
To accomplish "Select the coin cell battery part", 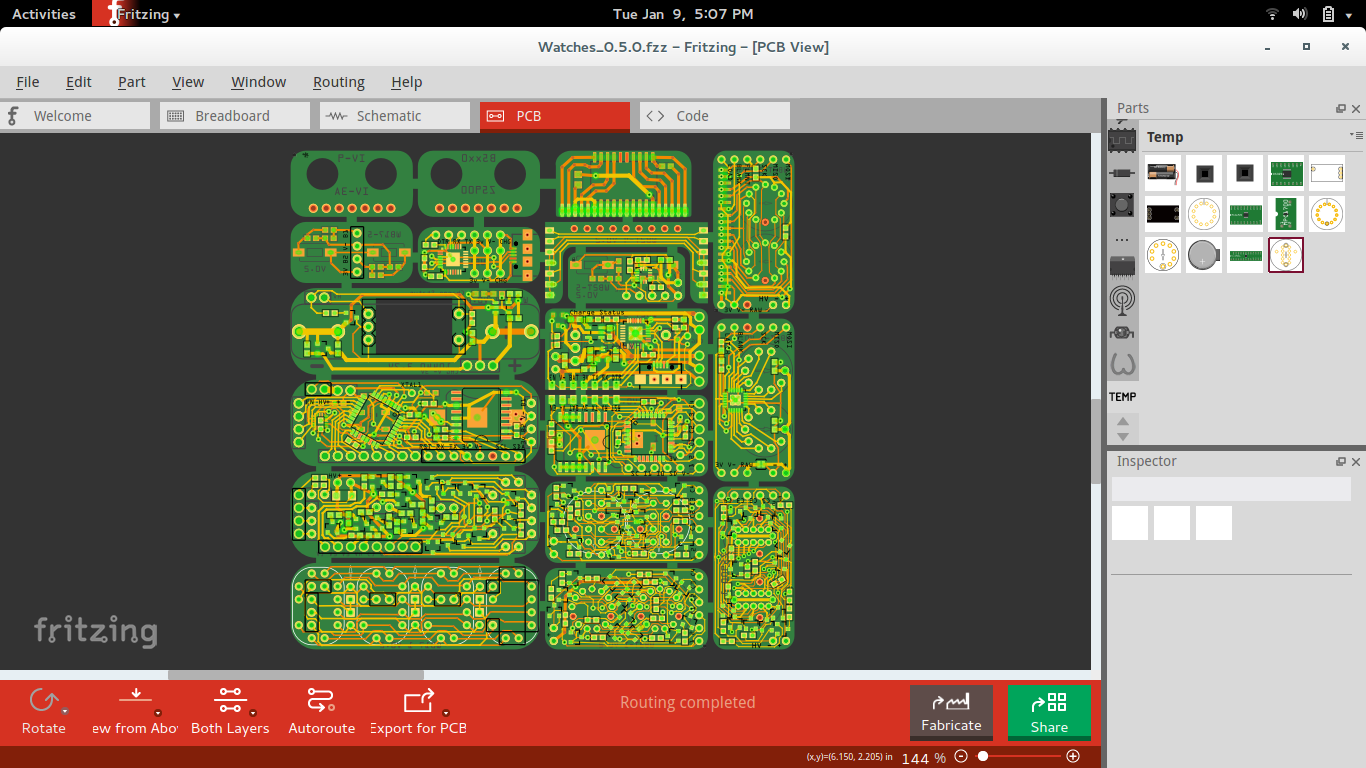I will (1204, 255).
